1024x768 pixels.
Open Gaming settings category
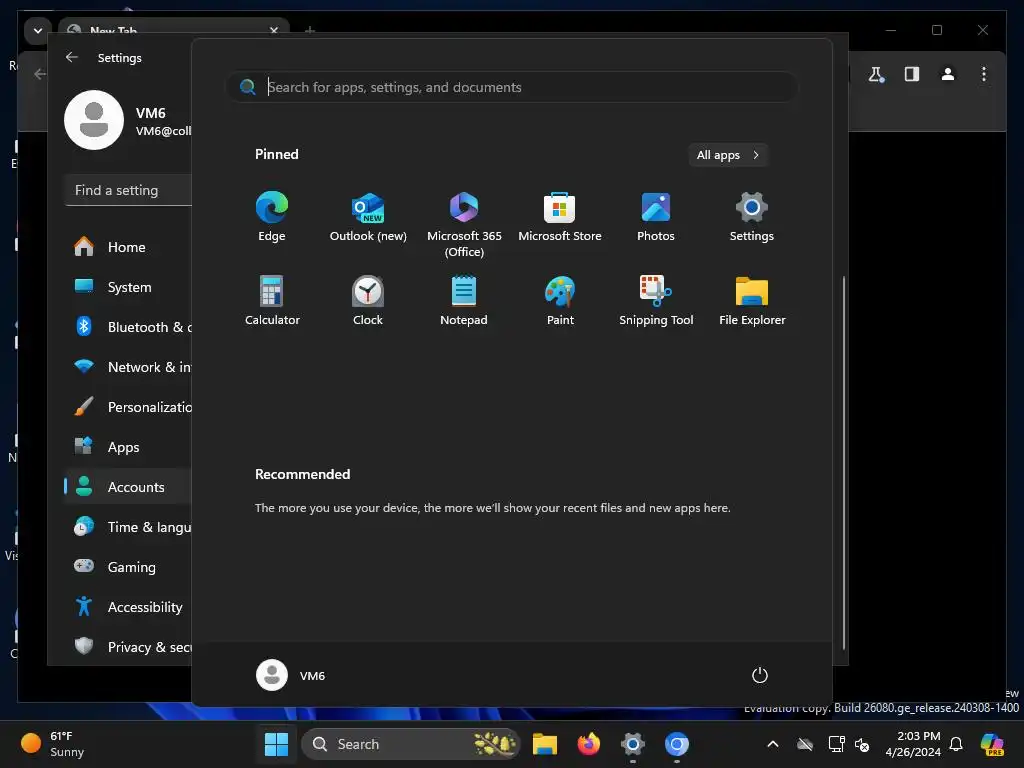pyautogui.click(x=127, y=567)
